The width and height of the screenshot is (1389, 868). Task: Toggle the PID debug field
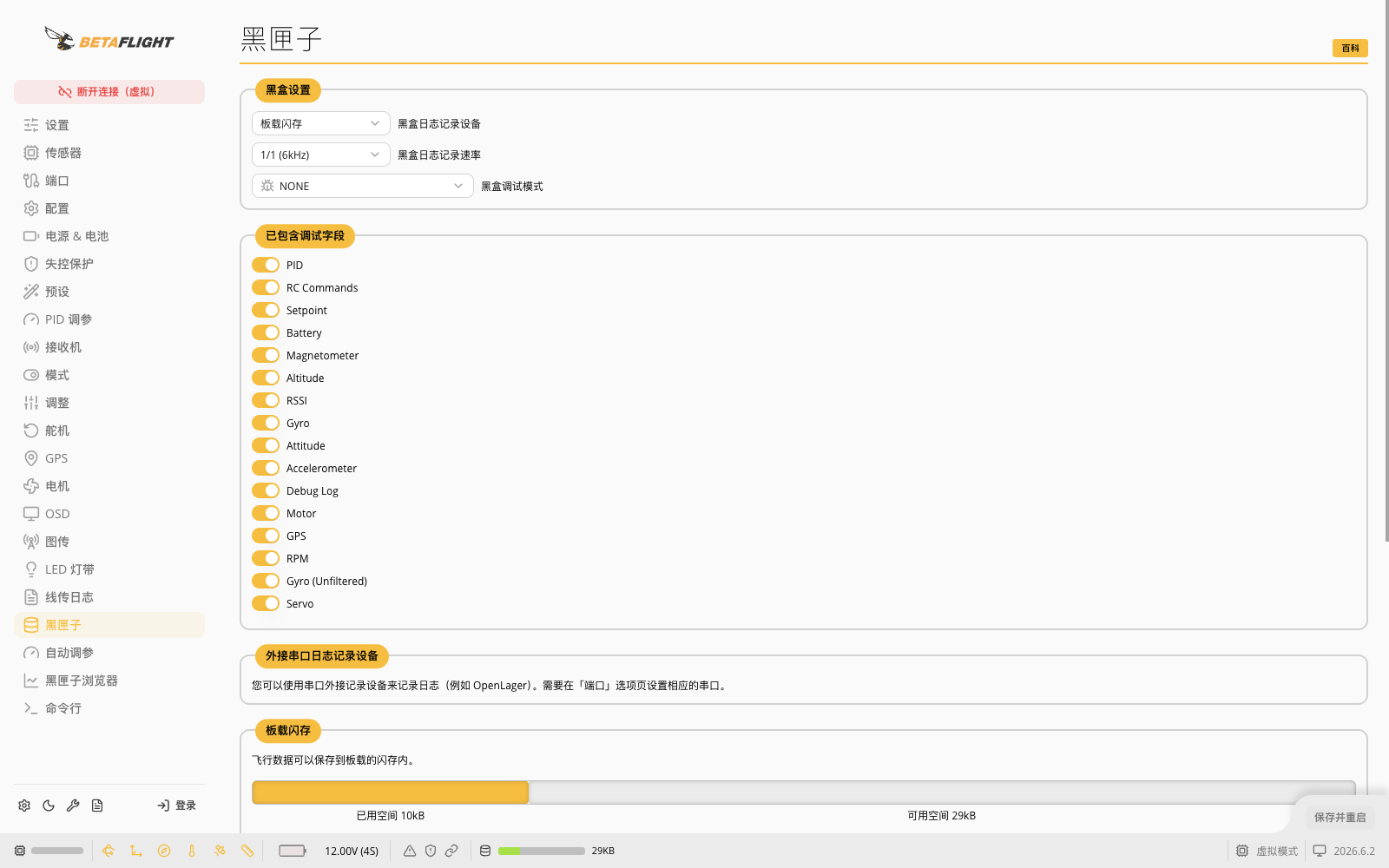tap(266, 265)
